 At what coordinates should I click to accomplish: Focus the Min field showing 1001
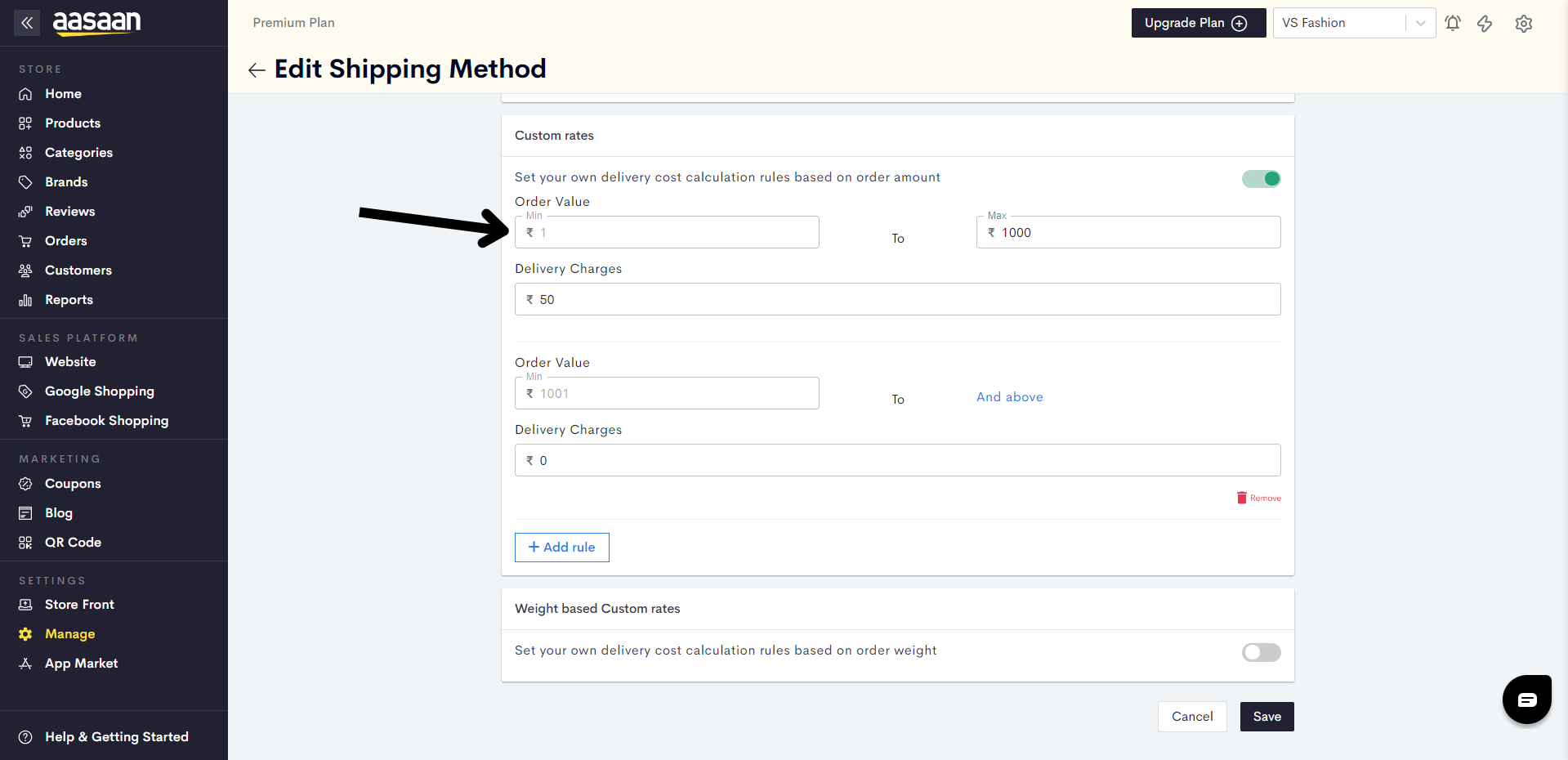point(667,393)
